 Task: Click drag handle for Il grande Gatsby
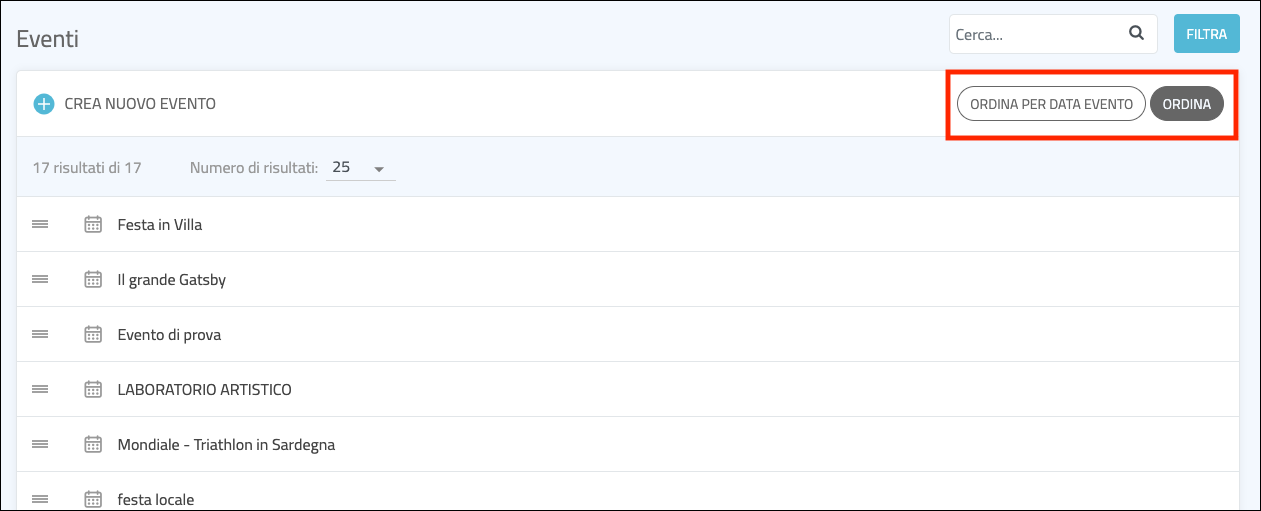[x=40, y=280]
